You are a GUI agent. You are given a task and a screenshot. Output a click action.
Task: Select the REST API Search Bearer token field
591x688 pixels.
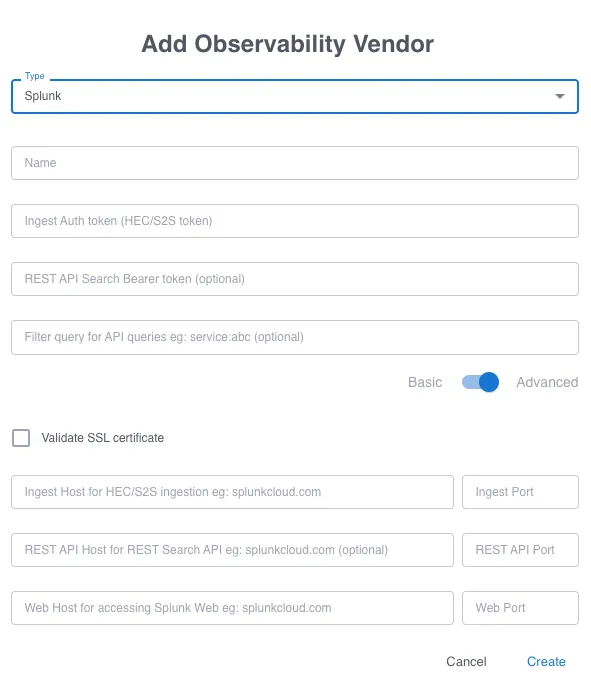click(x=295, y=279)
